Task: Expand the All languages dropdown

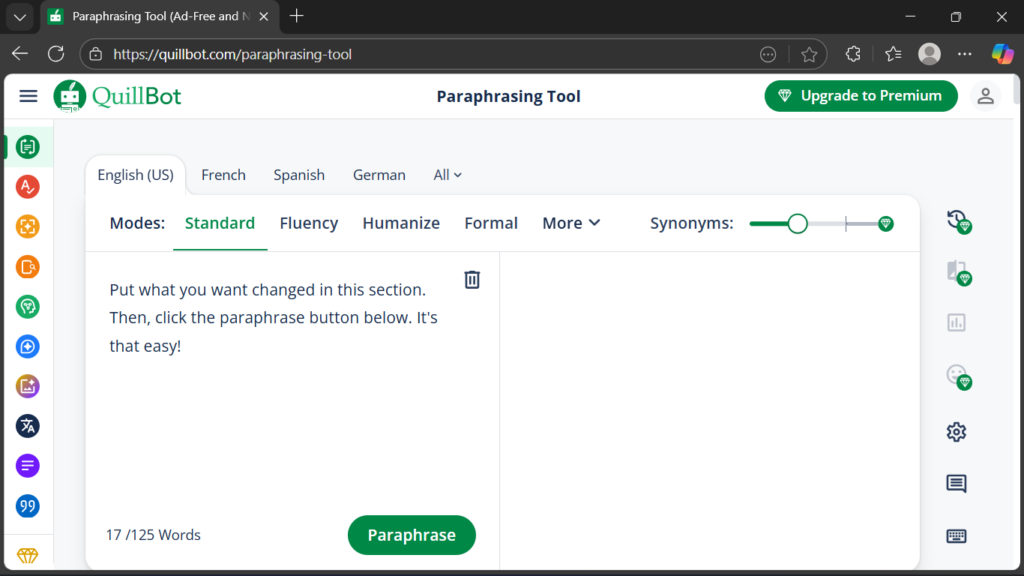Action: click(x=447, y=175)
